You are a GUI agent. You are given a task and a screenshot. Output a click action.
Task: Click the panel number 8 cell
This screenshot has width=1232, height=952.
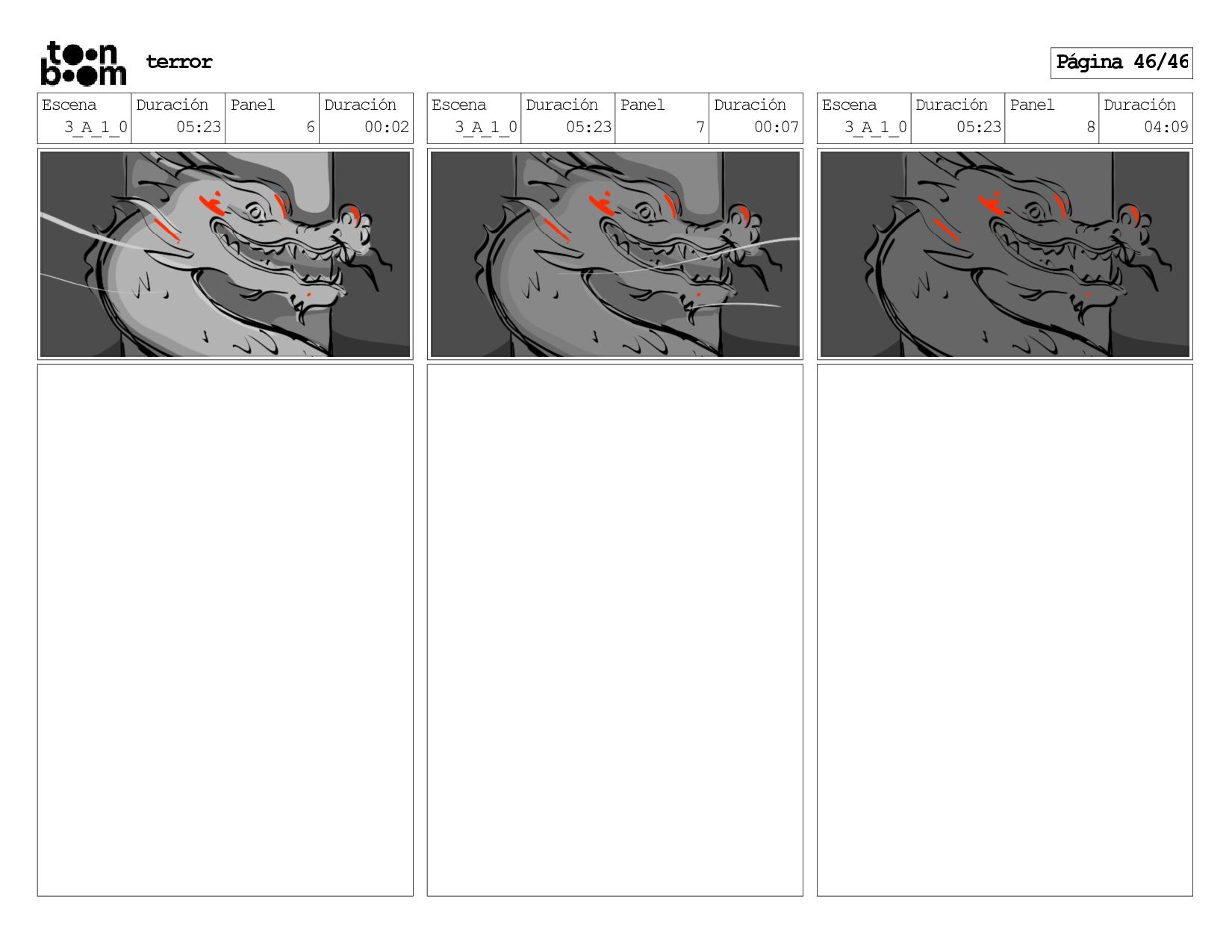pyautogui.click(x=1052, y=118)
